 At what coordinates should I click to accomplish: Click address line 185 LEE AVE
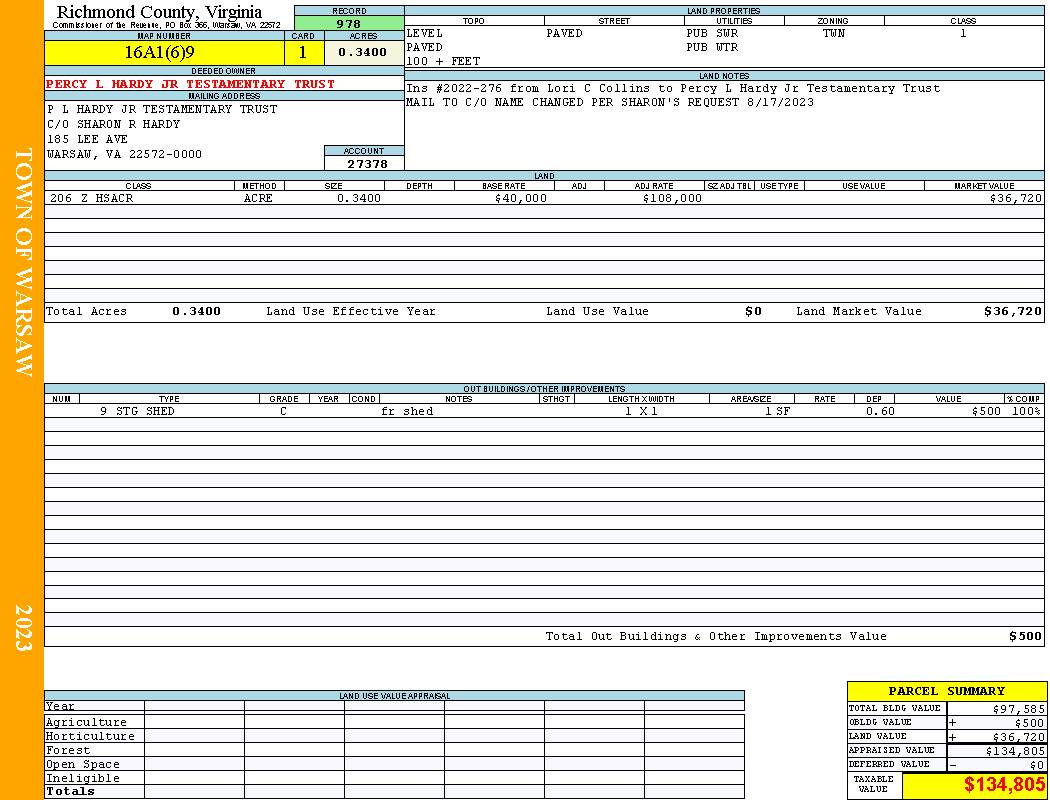pyautogui.click(x=88, y=139)
